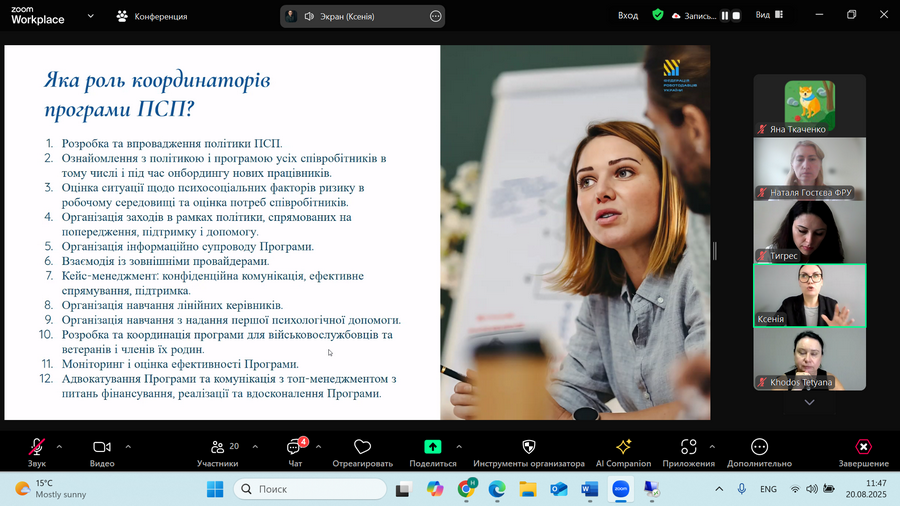Toggle the camera with the Видео button

click(101, 448)
